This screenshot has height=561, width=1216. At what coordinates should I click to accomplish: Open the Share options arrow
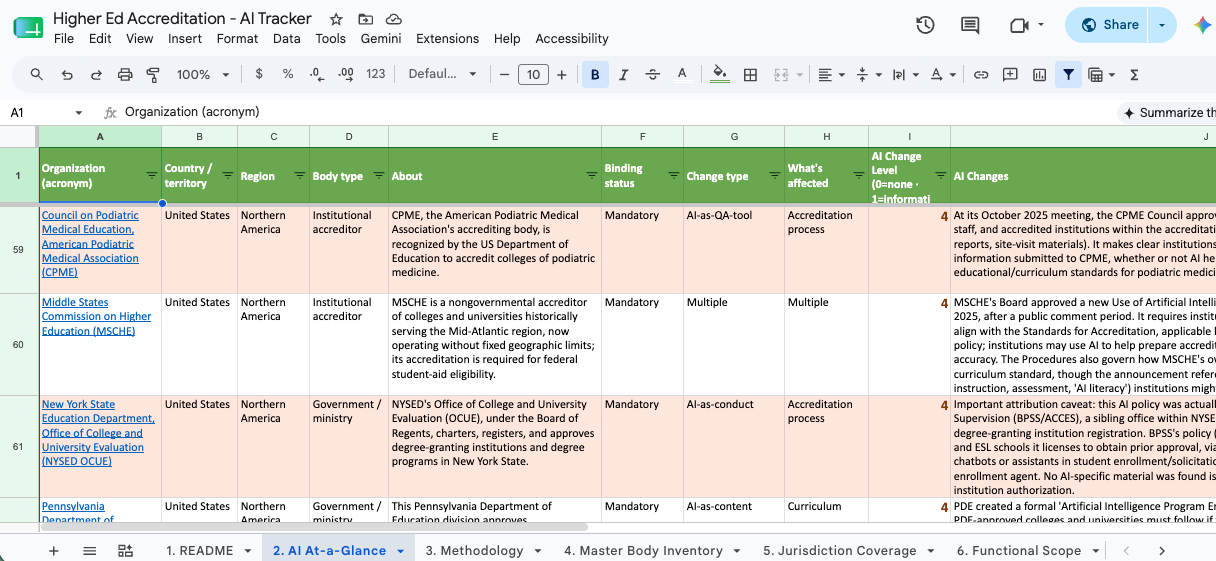click(1162, 25)
